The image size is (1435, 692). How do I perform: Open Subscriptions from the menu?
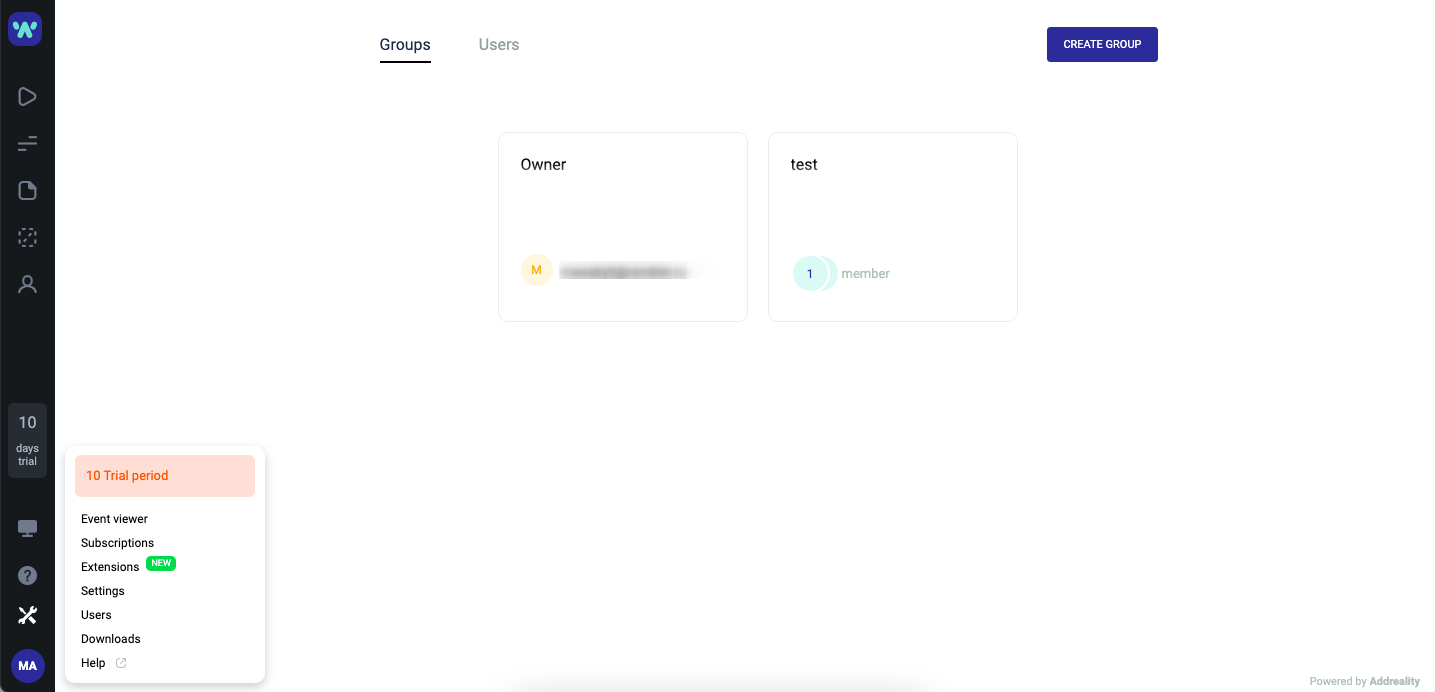(x=117, y=543)
